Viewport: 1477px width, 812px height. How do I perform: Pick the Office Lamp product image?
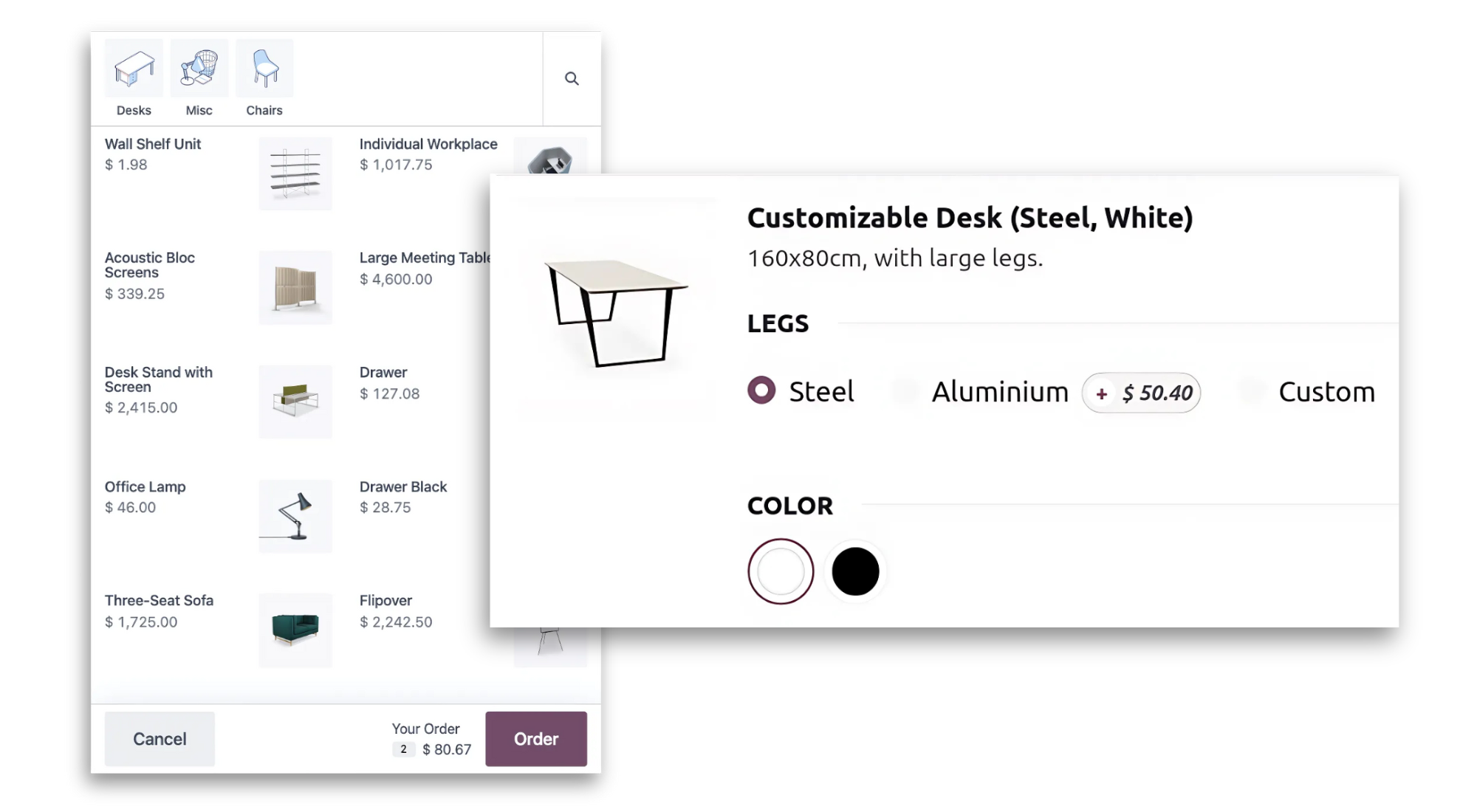tap(295, 515)
